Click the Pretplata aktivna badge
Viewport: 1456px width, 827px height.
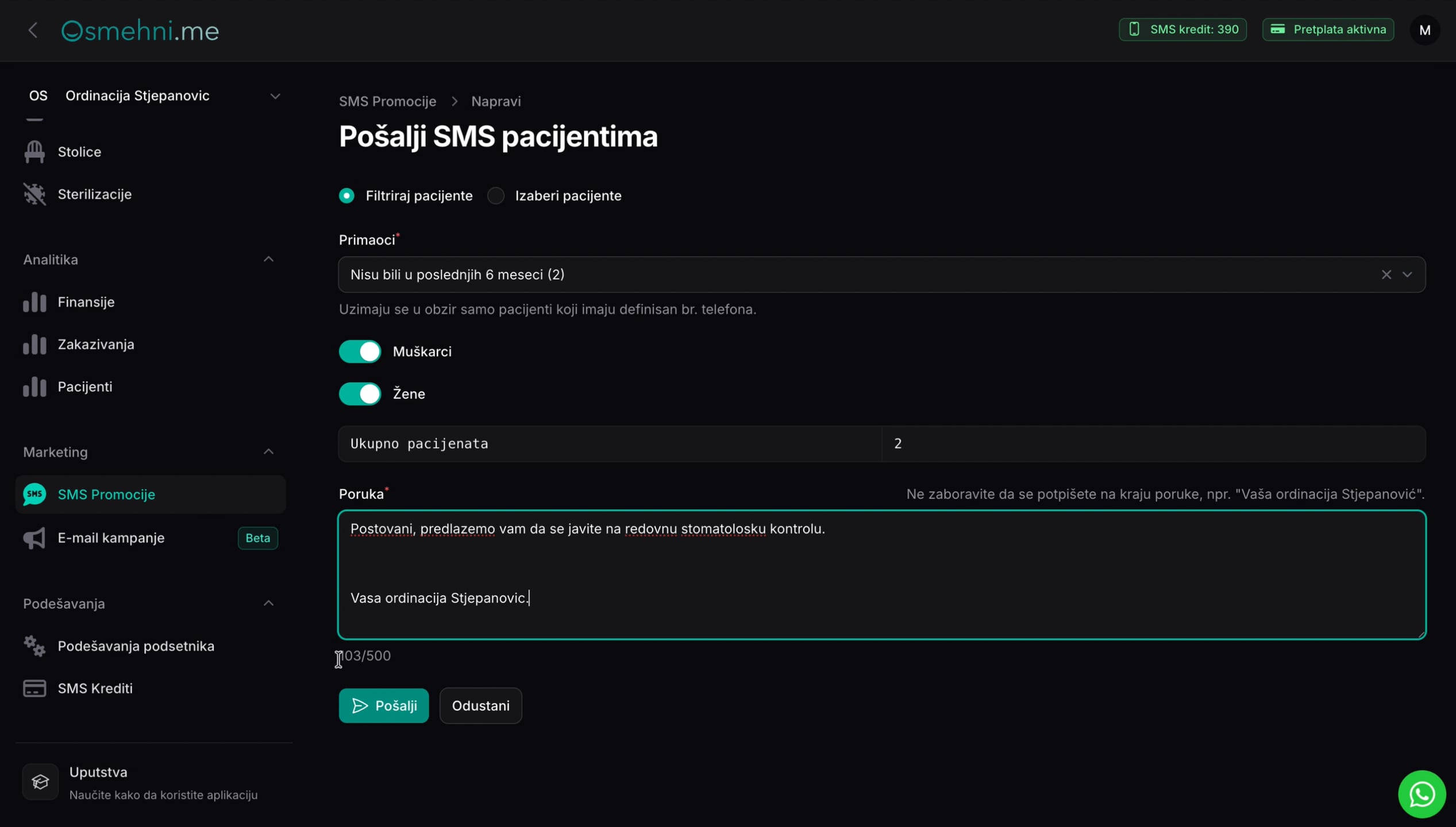pos(1328,29)
